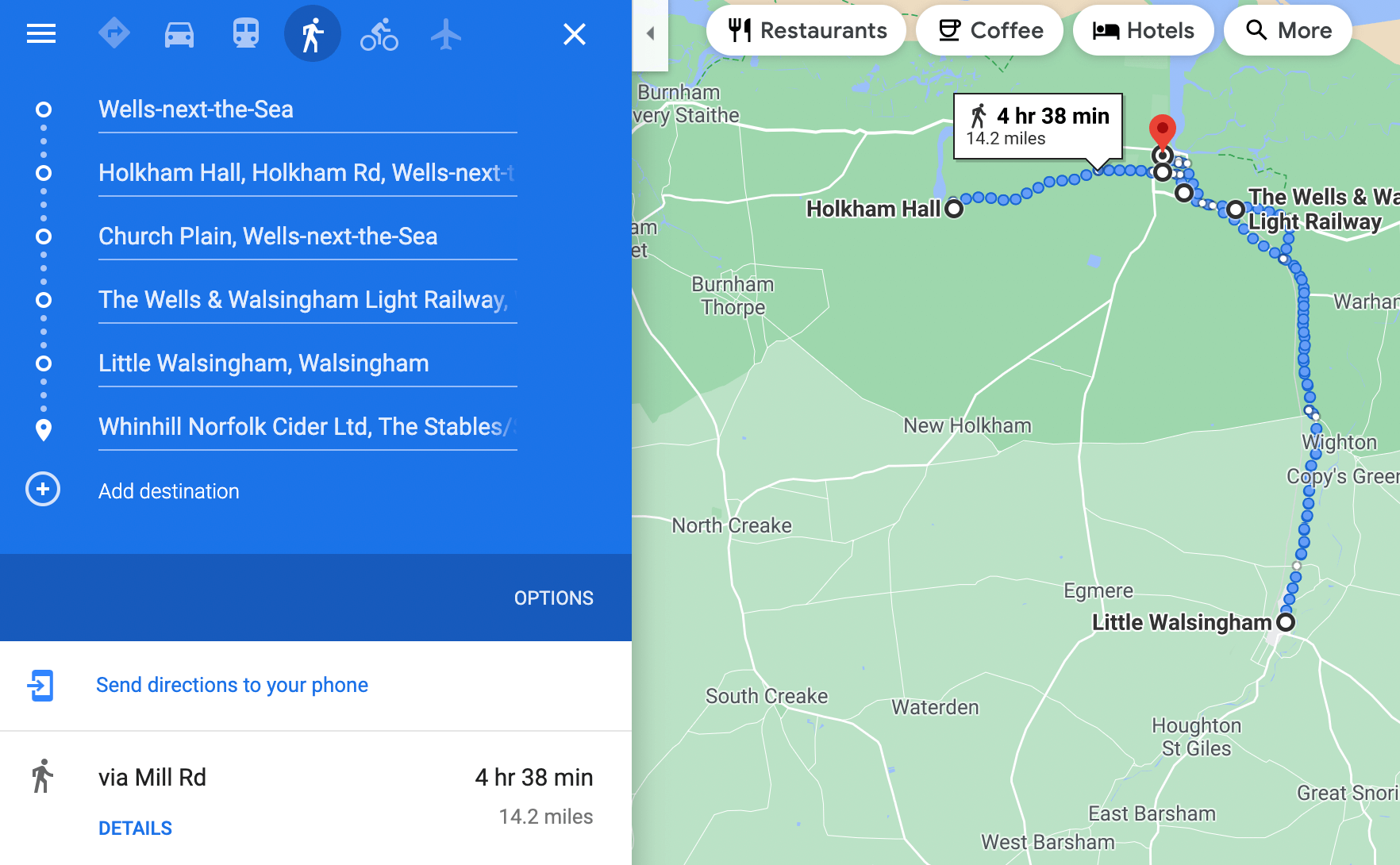
Task: Click the Restaurants search chip
Action: 806,30
